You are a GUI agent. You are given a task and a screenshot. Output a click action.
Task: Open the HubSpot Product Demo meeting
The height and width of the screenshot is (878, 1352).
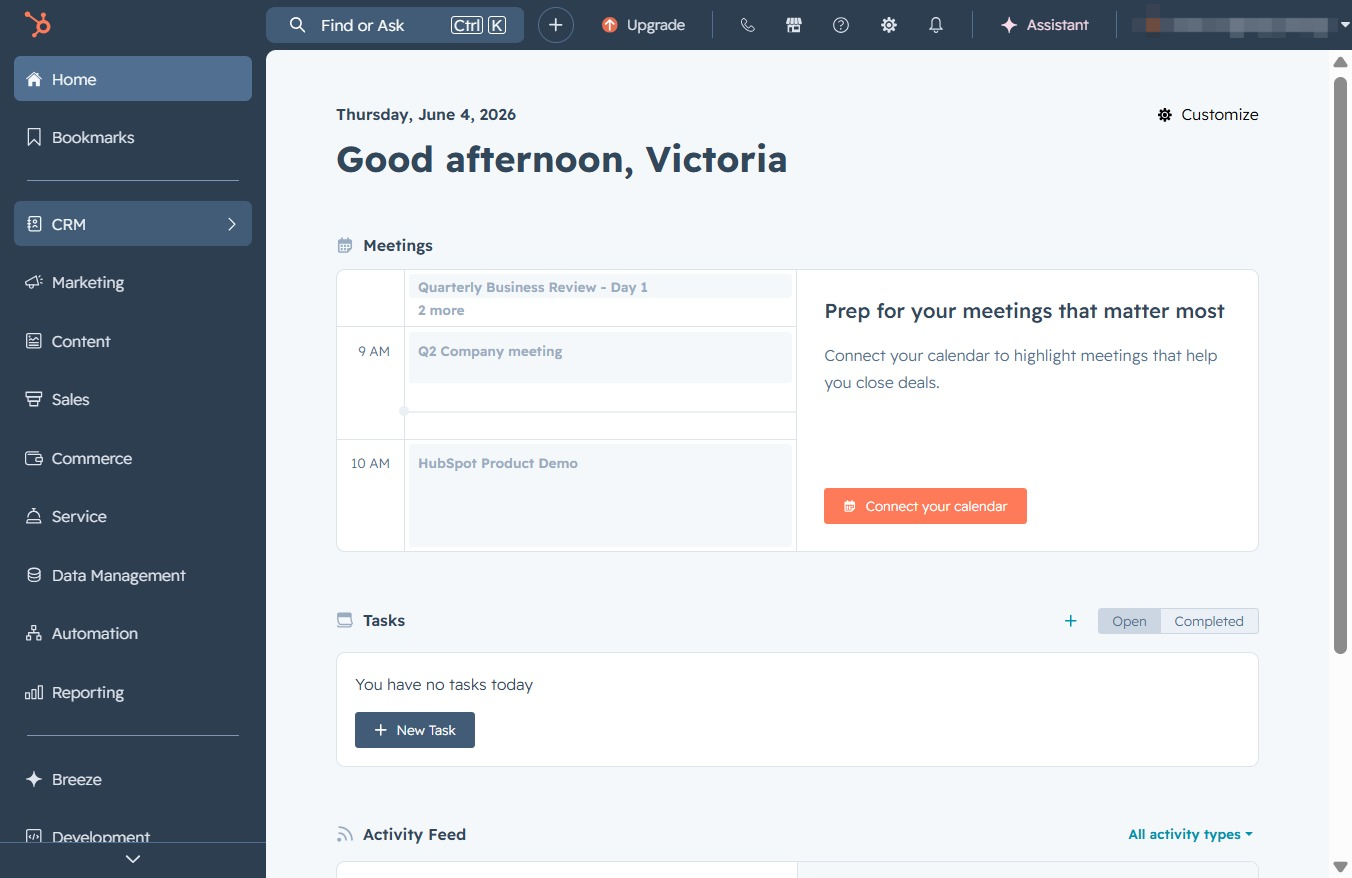[x=600, y=495]
